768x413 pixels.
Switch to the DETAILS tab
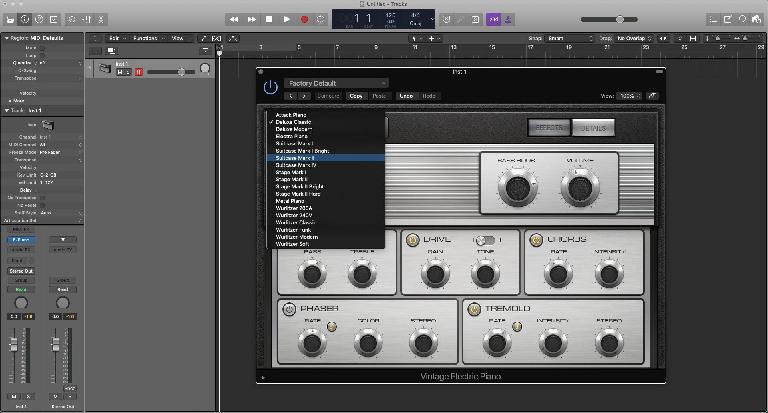click(x=593, y=128)
